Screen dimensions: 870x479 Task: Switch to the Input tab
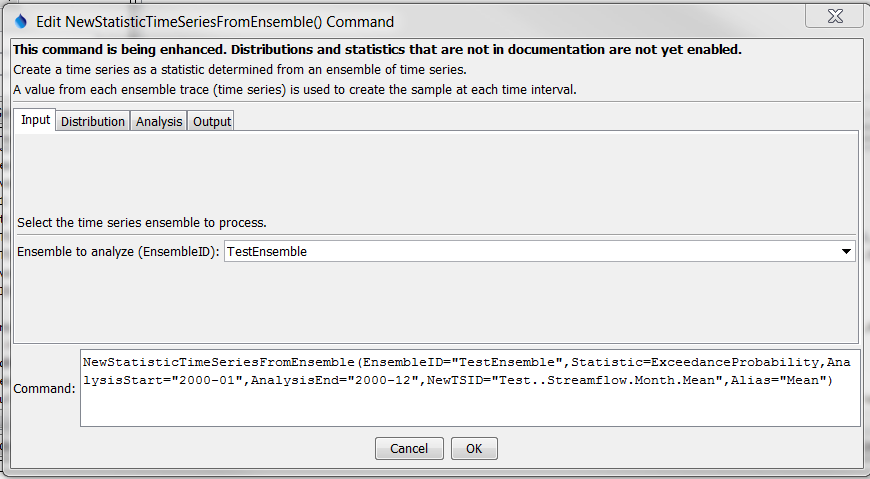[x=36, y=120]
